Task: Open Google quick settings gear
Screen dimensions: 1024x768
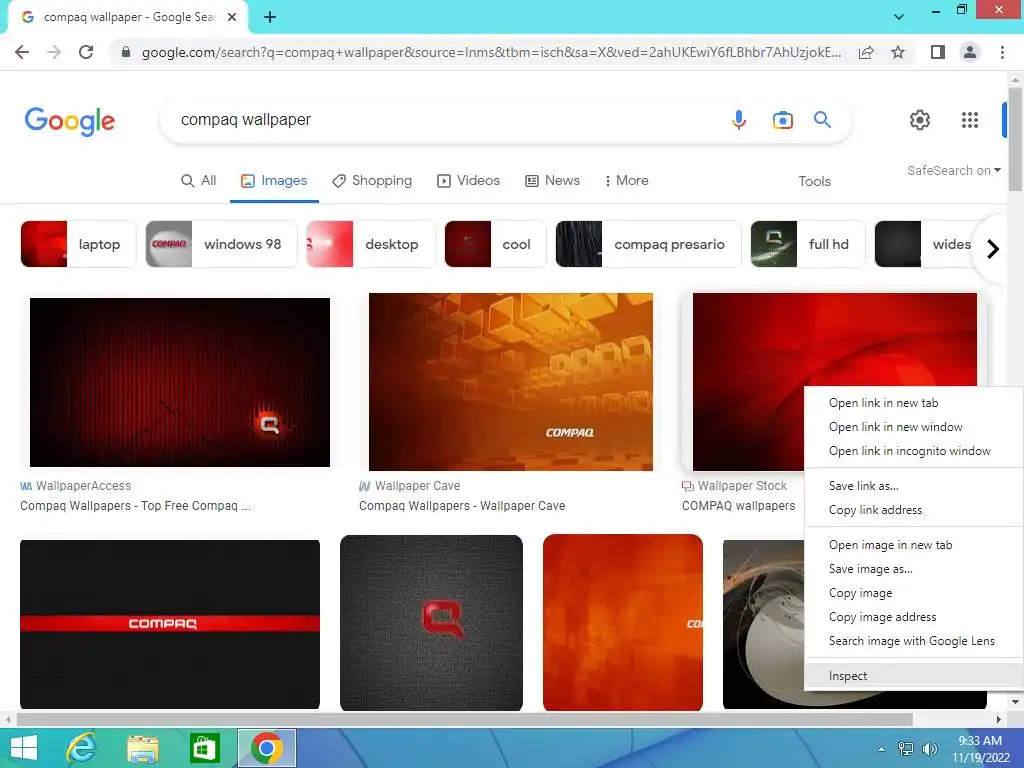Action: 920,120
